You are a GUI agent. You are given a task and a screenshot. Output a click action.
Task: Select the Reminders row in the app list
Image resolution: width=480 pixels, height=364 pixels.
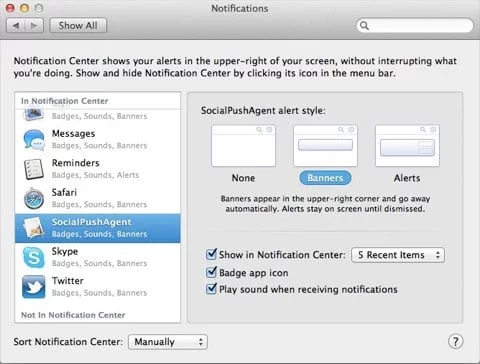pyautogui.click(x=98, y=169)
